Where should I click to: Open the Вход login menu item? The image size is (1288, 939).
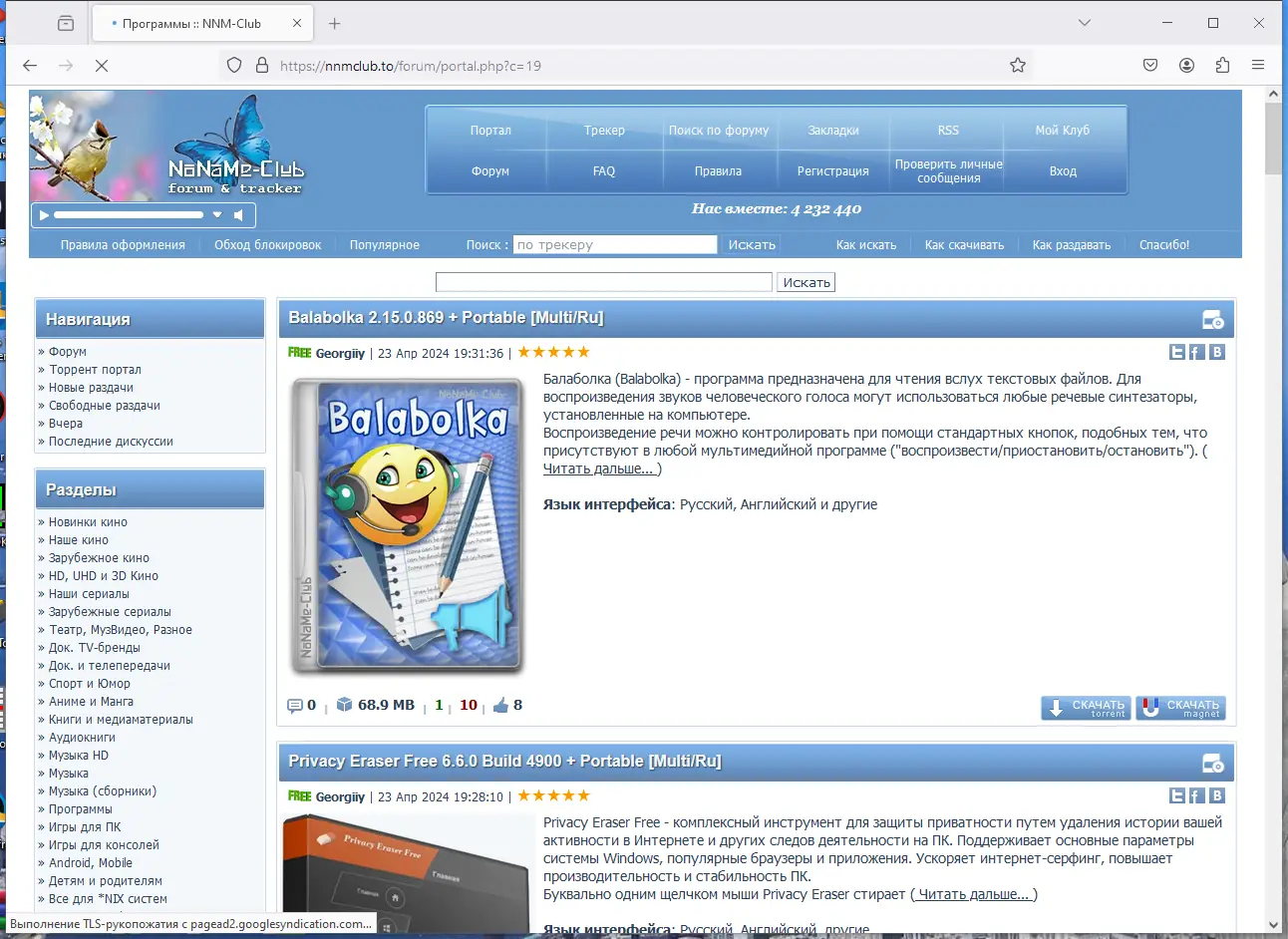[x=1063, y=171]
